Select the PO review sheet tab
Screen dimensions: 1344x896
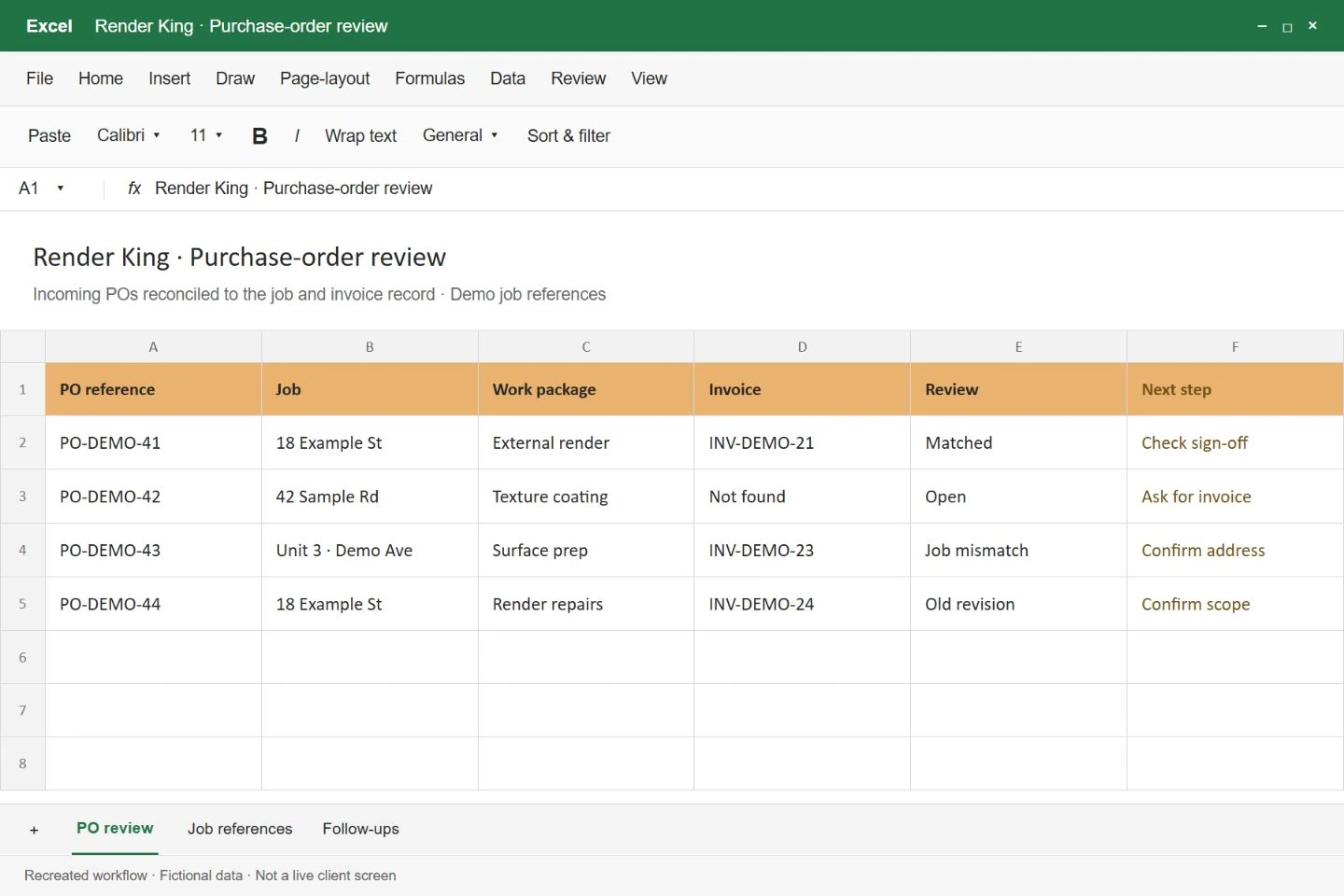point(115,829)
